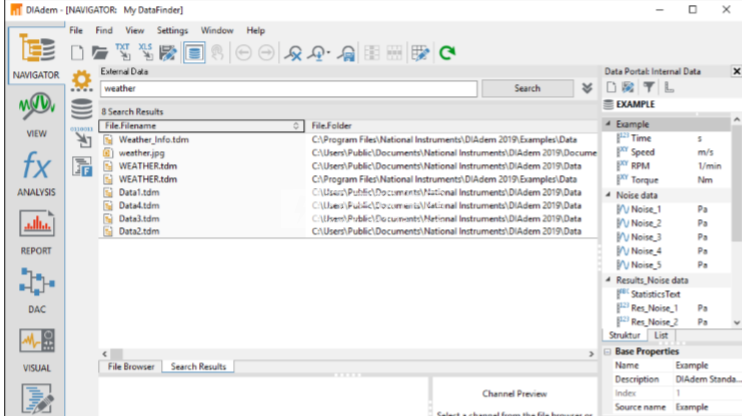Click the clear search magnifier icon

[x=293, y=53]
